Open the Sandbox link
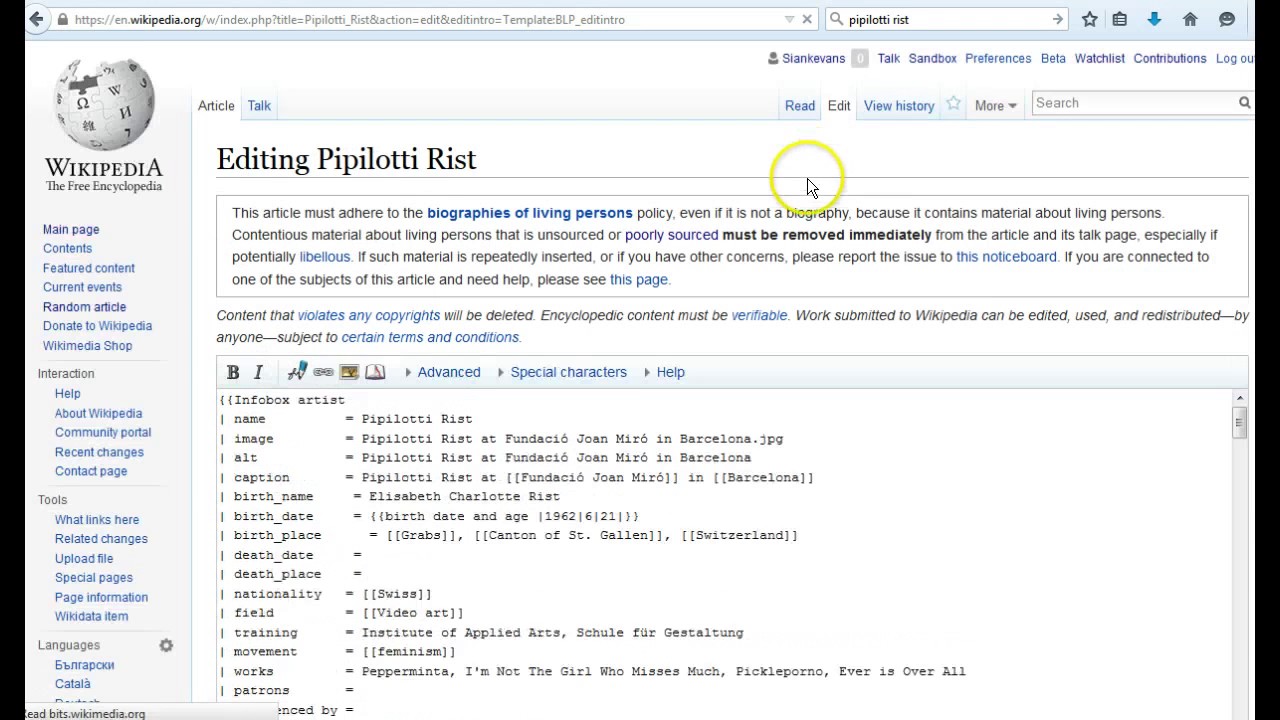This screenshot has width=1280, height=720. [x=933, y=59]
